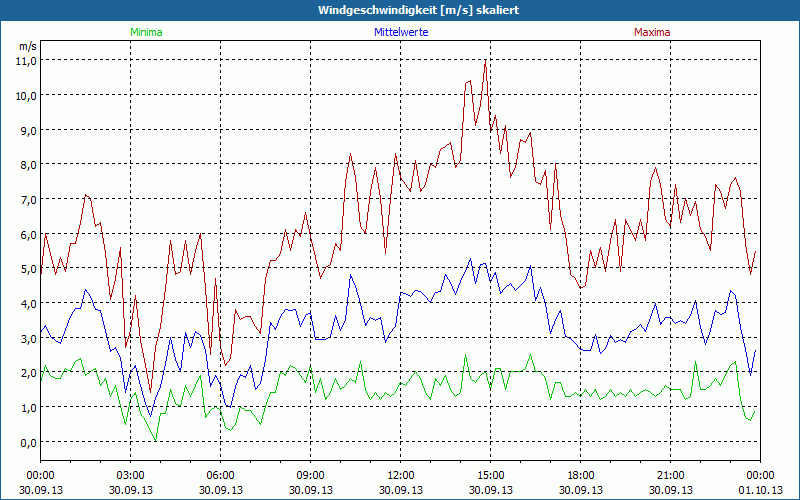Screen dimensions: 800x500
Task: Click the 3,0 y-axis value
Action: click(x=28, y=338)
